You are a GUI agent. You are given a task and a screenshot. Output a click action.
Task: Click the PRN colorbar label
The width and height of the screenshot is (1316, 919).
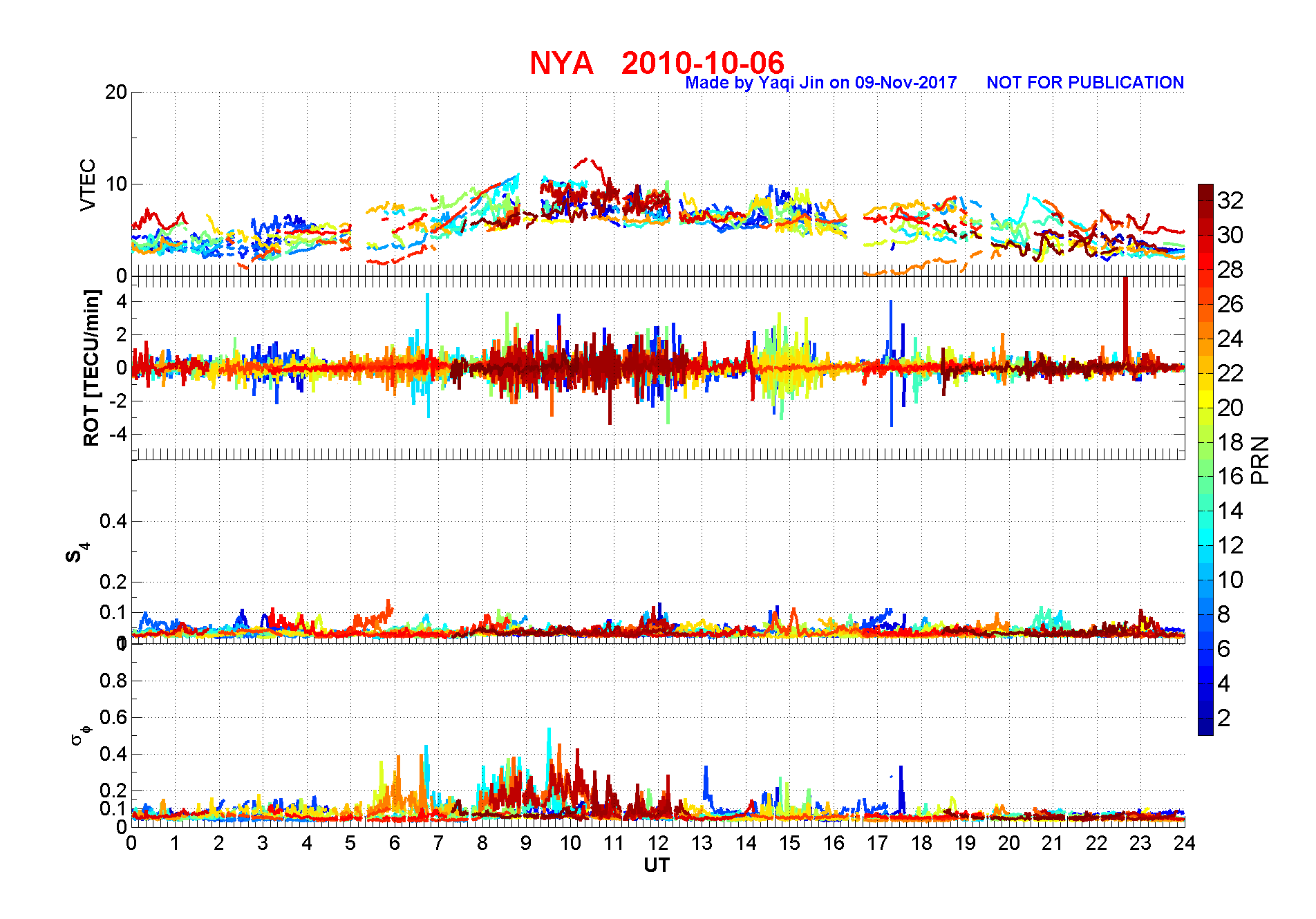(x=1260, y=459)
